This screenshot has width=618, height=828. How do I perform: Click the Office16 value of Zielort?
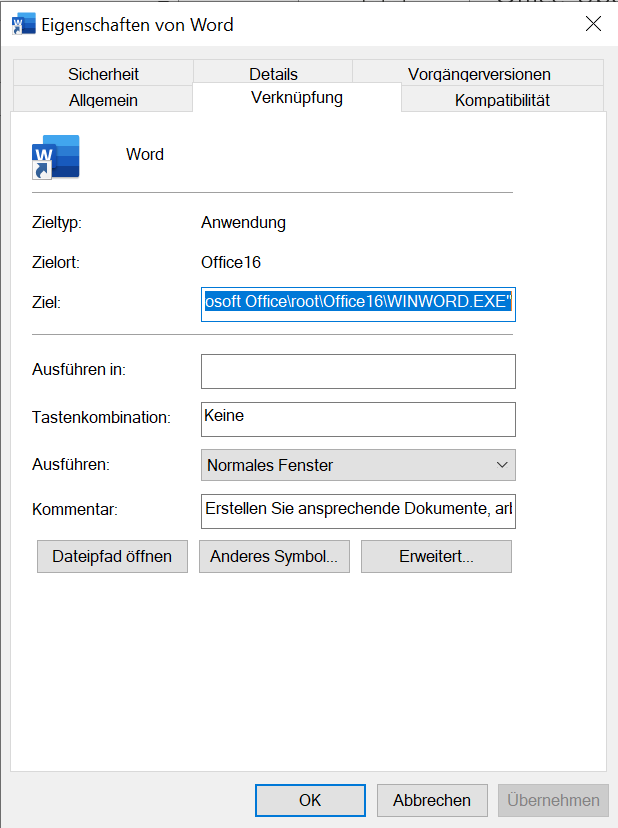[x=231, y=262]
